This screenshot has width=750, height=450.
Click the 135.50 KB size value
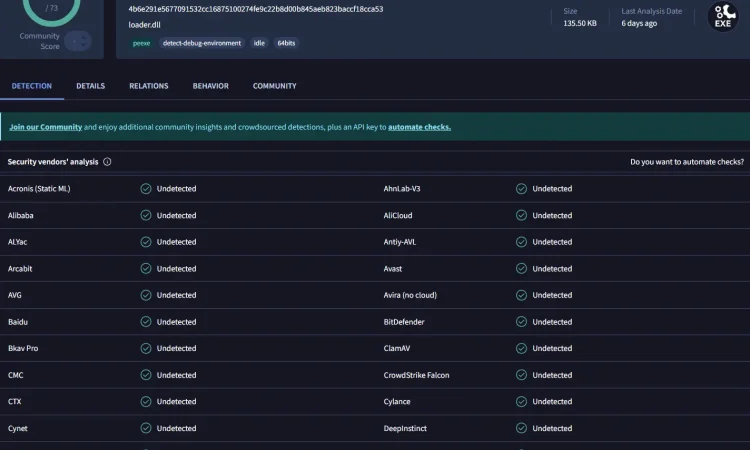pos(580,23)
